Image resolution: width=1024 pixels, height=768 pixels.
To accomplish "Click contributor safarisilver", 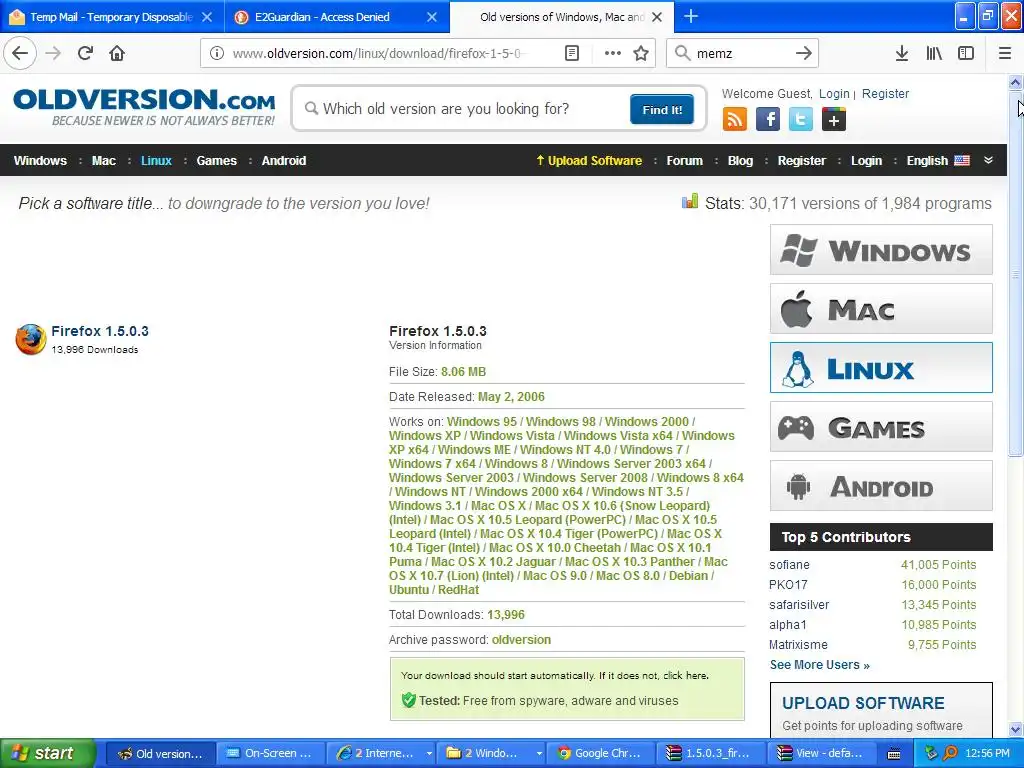I will [799, 605].
